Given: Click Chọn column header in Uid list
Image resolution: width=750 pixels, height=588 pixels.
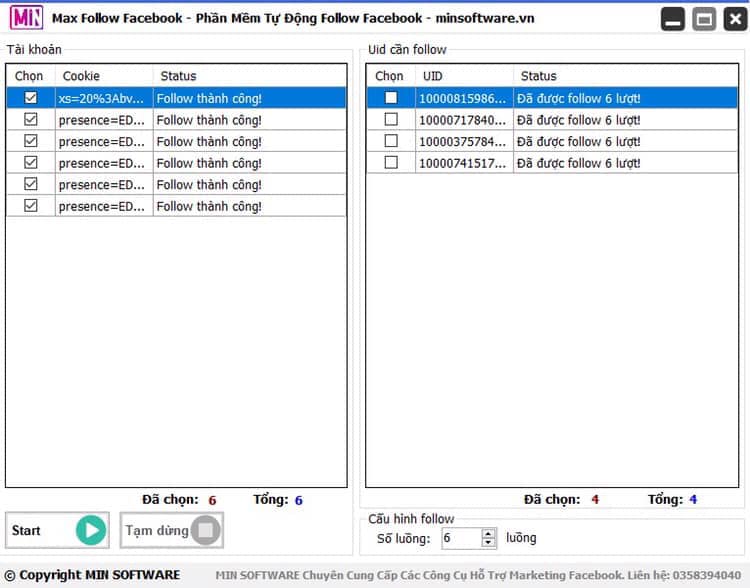Looking at the screenshot, I should pyautogui.click(x=389, y=76).
